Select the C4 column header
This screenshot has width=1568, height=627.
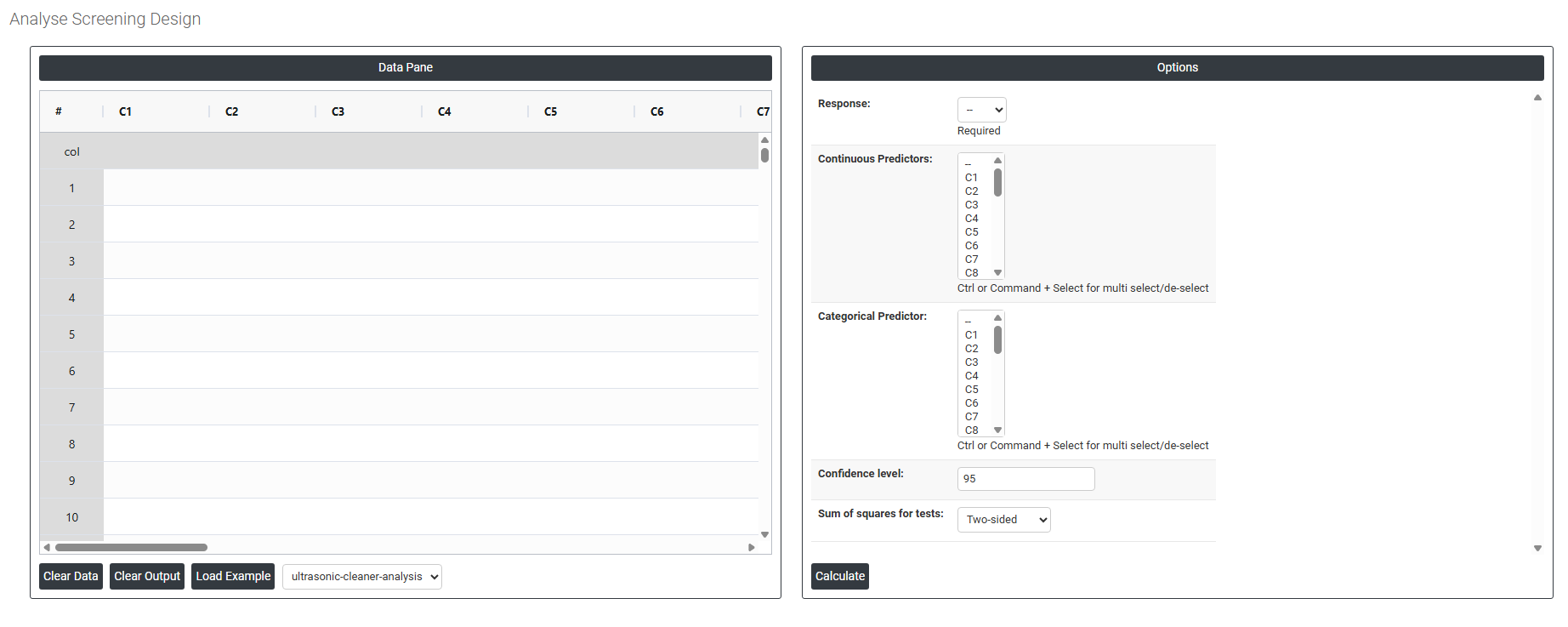(x=445, y=111)
